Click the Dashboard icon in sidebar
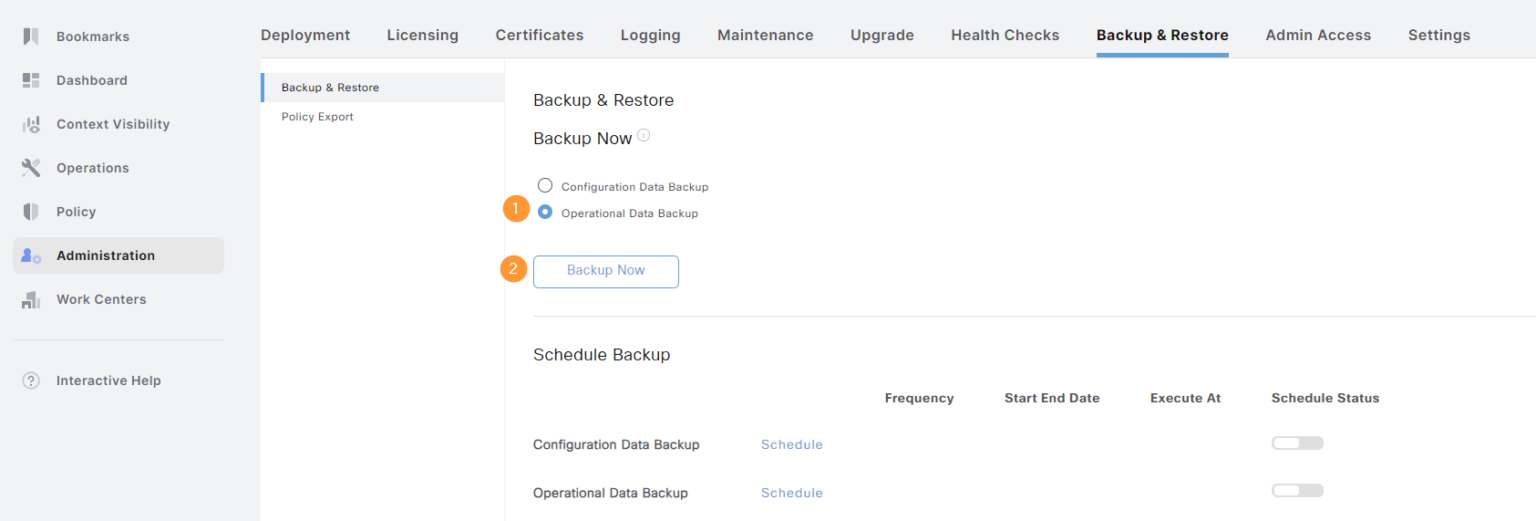Image resolution: width=1536 pixels, height=521 pixels. (x=31, y=80)
